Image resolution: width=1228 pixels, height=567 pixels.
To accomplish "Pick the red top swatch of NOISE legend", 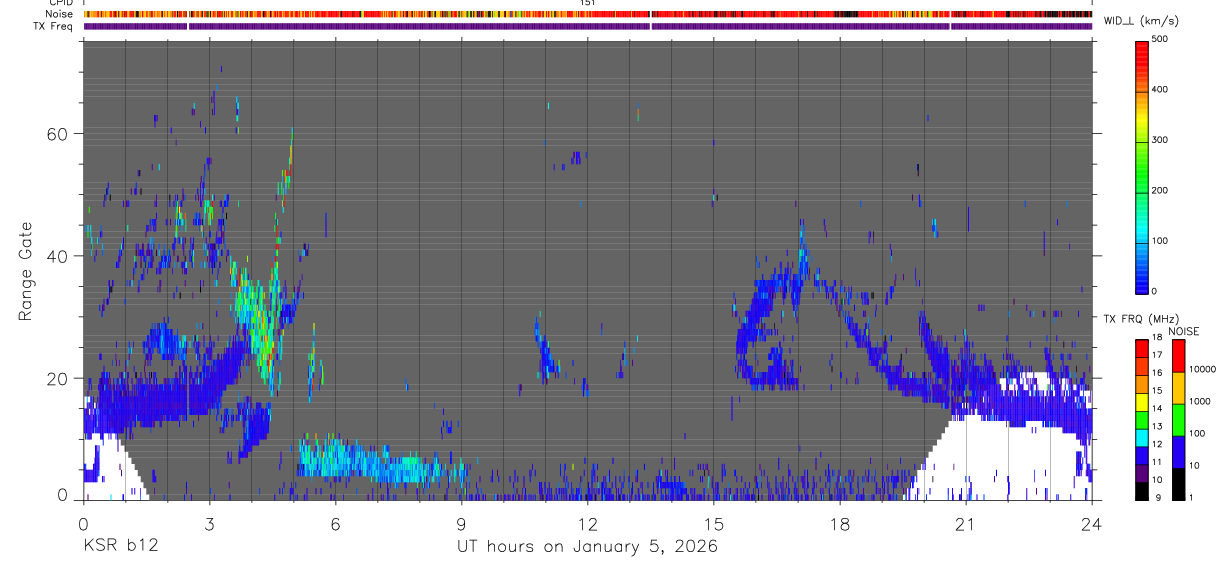I will click(x=1179, y=356).
